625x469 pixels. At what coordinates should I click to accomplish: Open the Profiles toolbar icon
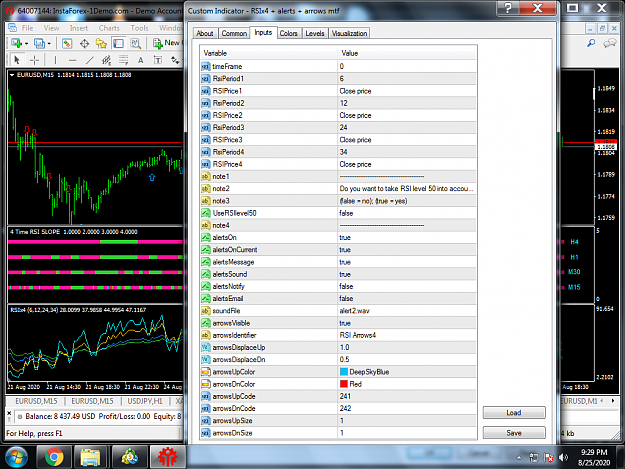coord(39,43)
